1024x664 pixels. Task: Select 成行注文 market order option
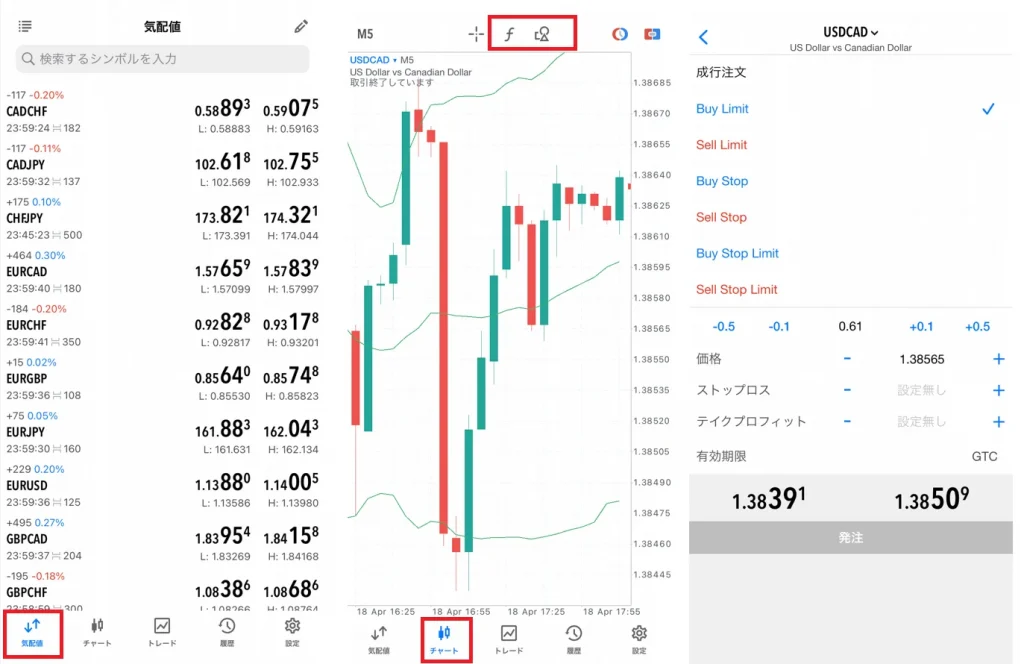pyautogui.click(x=721, y=72)
